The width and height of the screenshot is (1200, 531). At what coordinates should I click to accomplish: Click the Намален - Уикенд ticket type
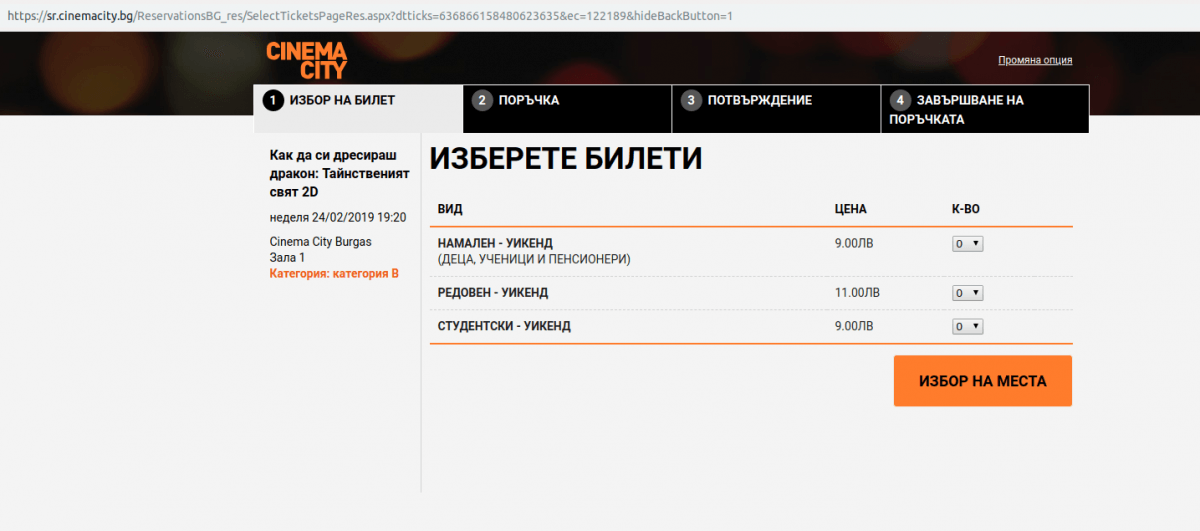pos(495,243)
